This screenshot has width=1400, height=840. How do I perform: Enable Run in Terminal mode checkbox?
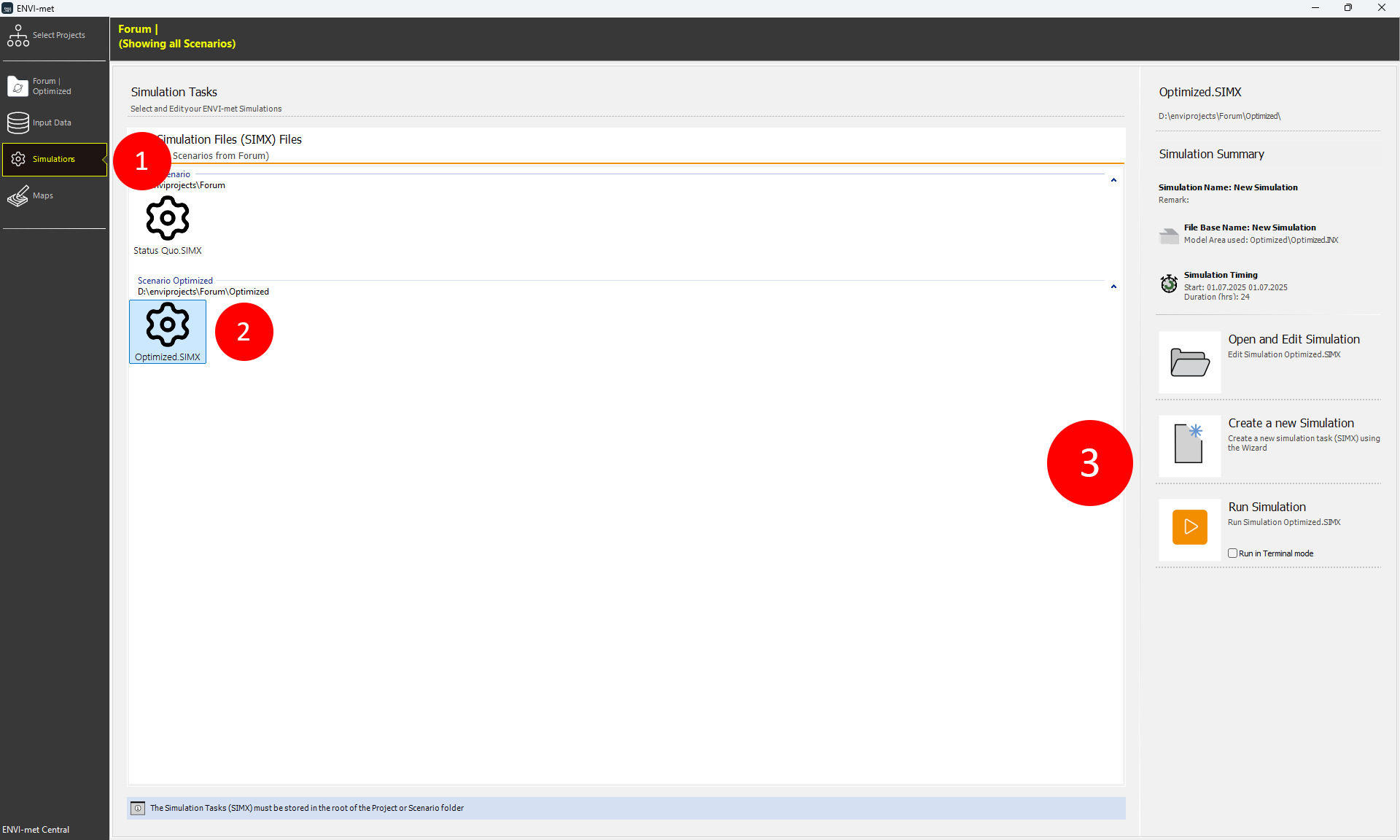tap(1232, 553)
